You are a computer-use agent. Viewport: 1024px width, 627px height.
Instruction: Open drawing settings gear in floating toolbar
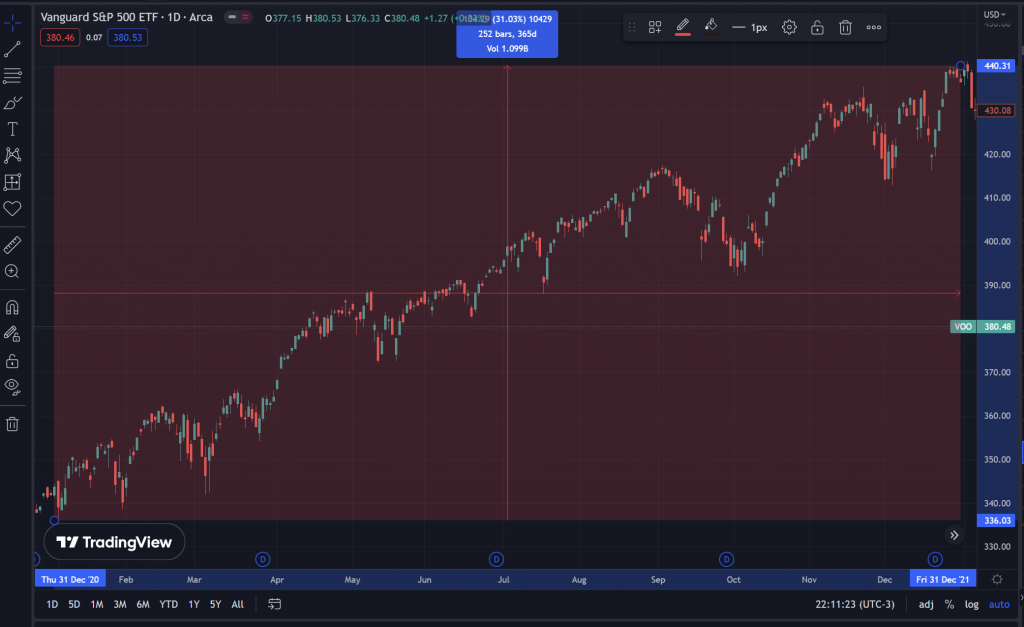(x=789, y=28)
